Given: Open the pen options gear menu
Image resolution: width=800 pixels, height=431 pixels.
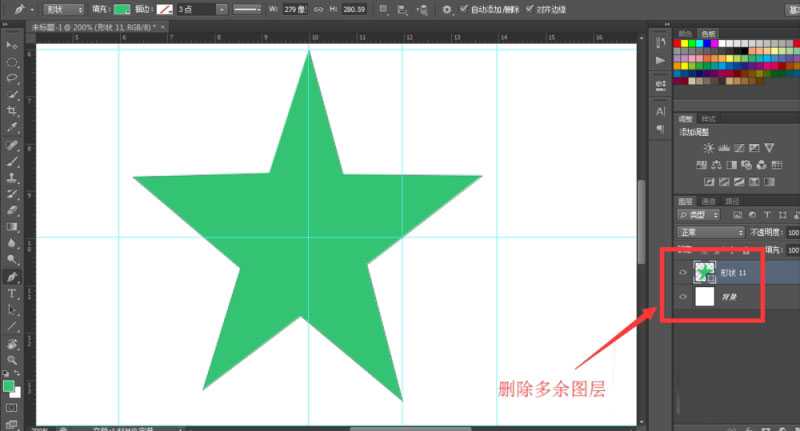Looking at the screenshot, I should [447, 9].
